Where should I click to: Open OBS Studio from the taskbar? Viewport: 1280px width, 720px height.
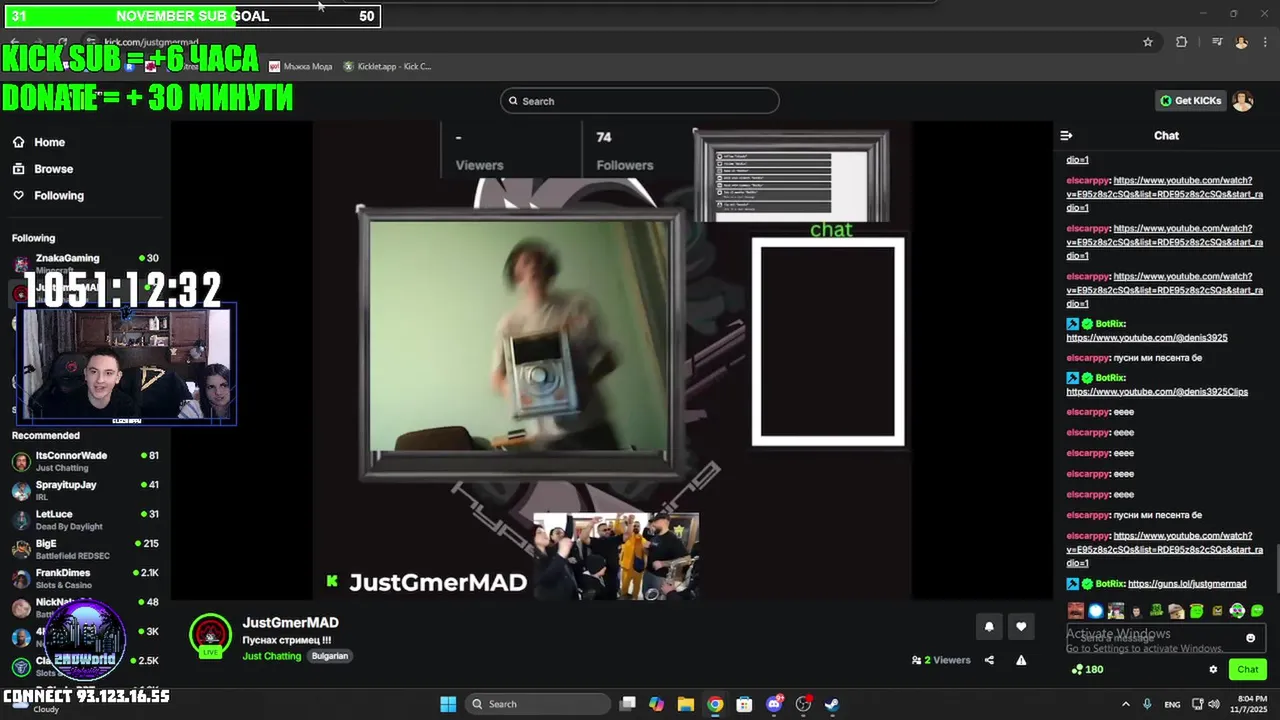pyautogui.click(x=802, y=704)
